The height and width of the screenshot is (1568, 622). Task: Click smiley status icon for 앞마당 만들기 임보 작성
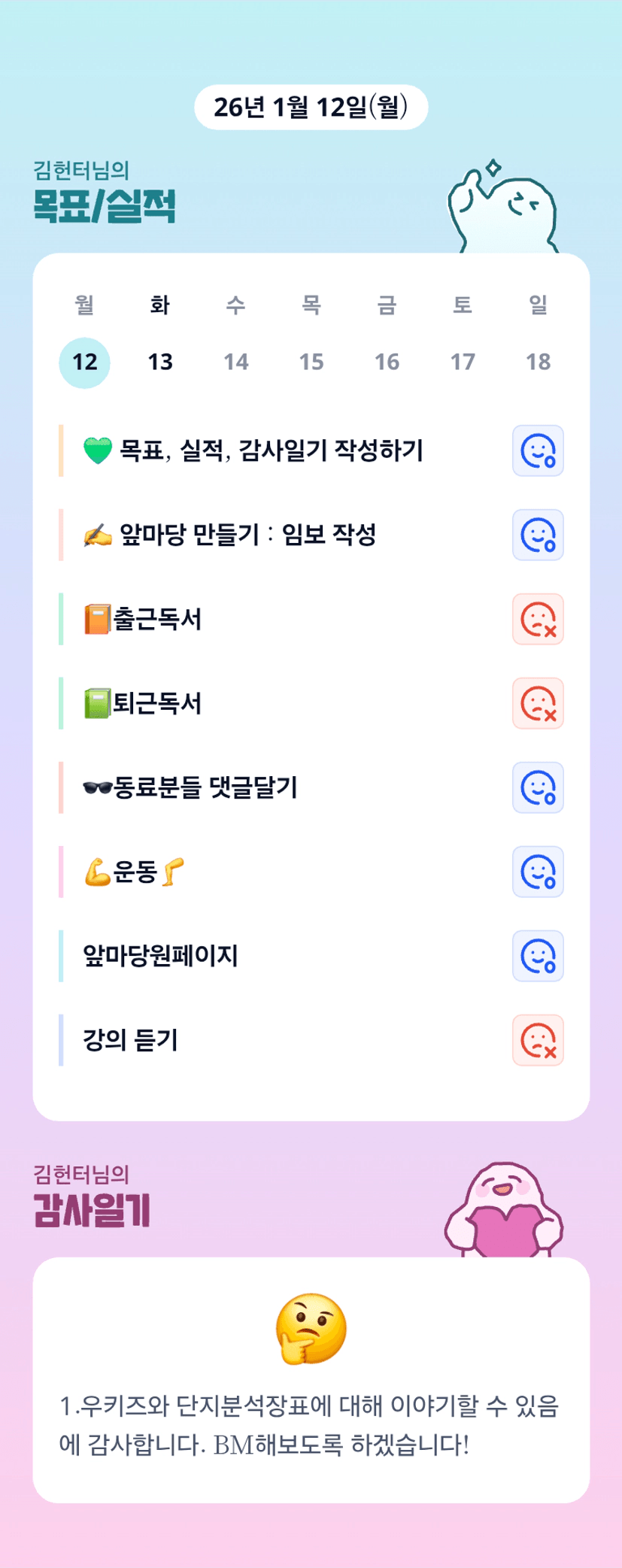coord(538,535)
